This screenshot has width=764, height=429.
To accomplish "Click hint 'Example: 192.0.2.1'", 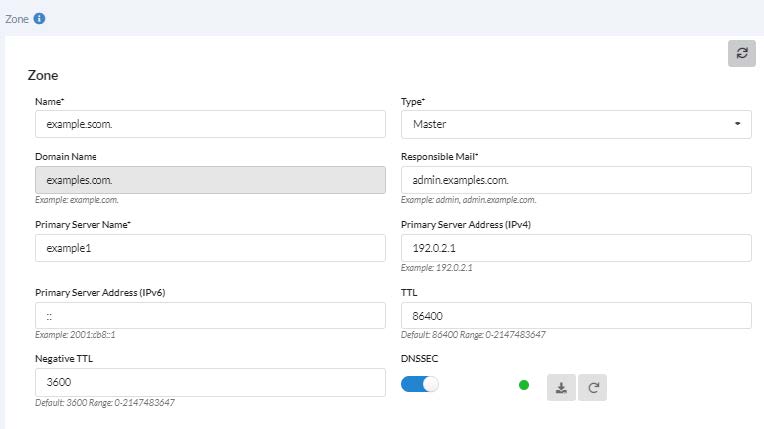I will tap(437, 268).
